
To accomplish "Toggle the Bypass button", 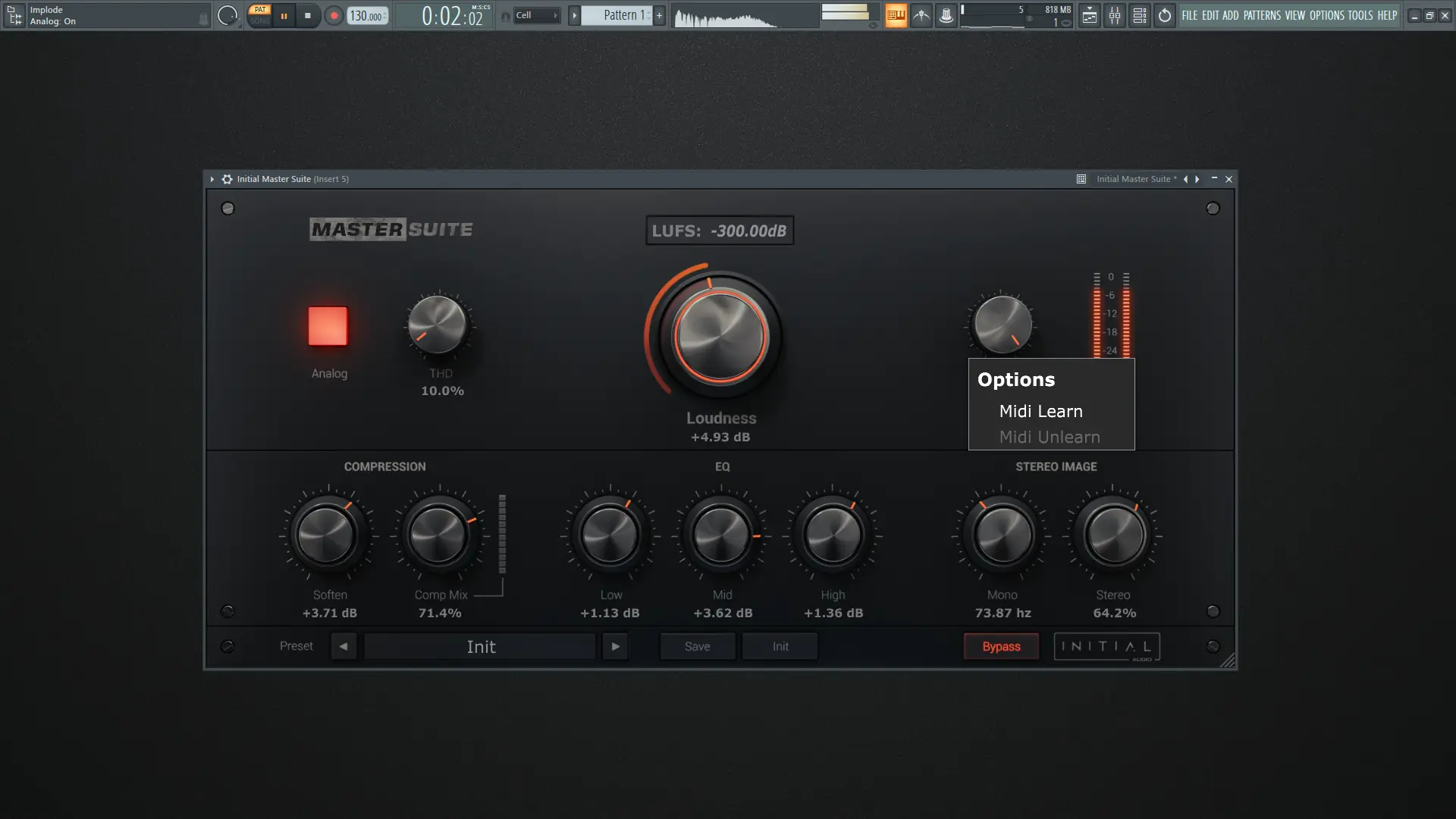I will click(1001, 646).
